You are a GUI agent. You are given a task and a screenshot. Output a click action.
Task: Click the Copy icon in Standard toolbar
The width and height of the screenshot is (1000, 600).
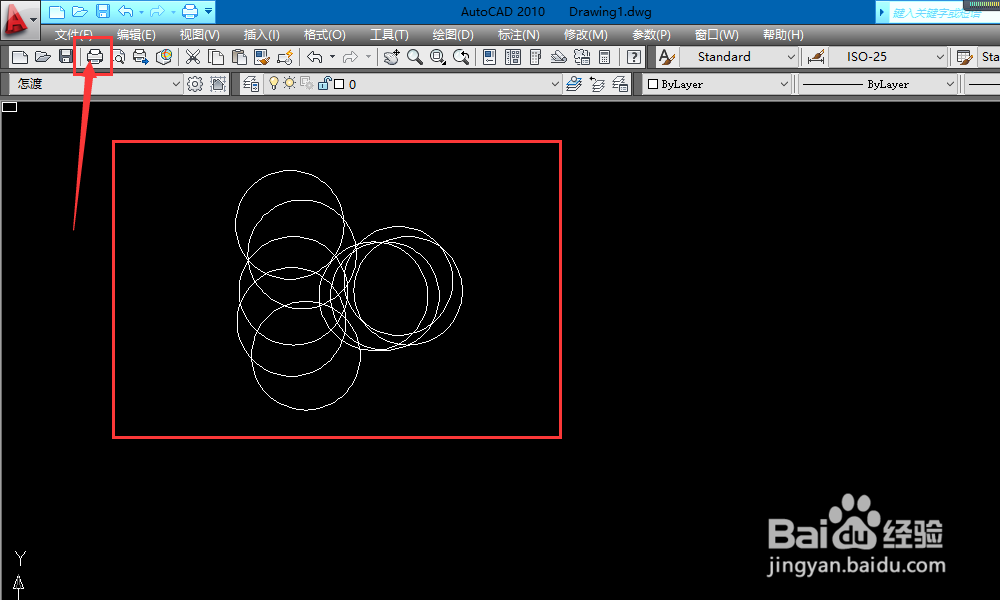(216, 57)
